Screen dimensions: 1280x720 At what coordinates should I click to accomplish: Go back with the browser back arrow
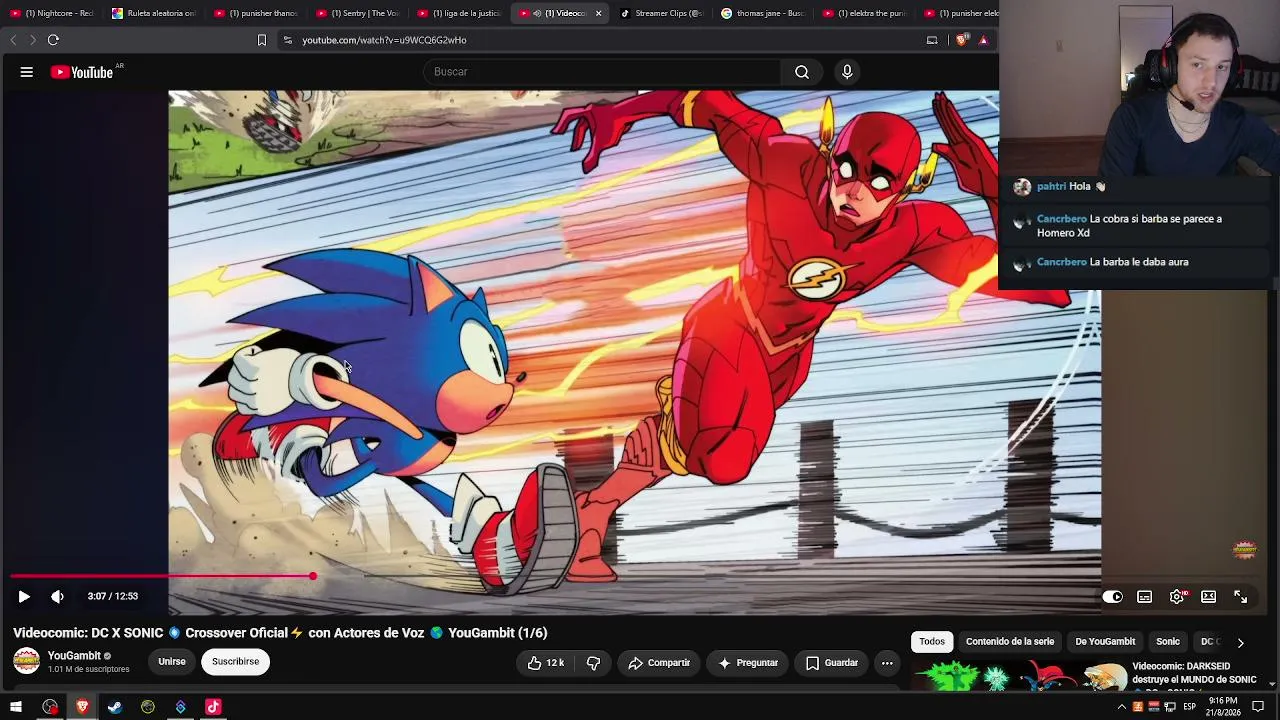(13, 40)
